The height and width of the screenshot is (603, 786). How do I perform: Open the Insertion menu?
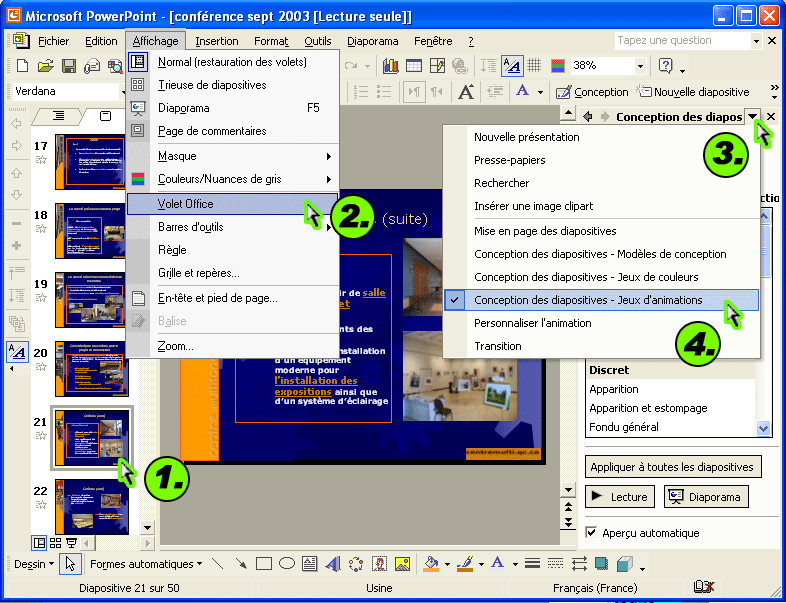click(217, 41)
